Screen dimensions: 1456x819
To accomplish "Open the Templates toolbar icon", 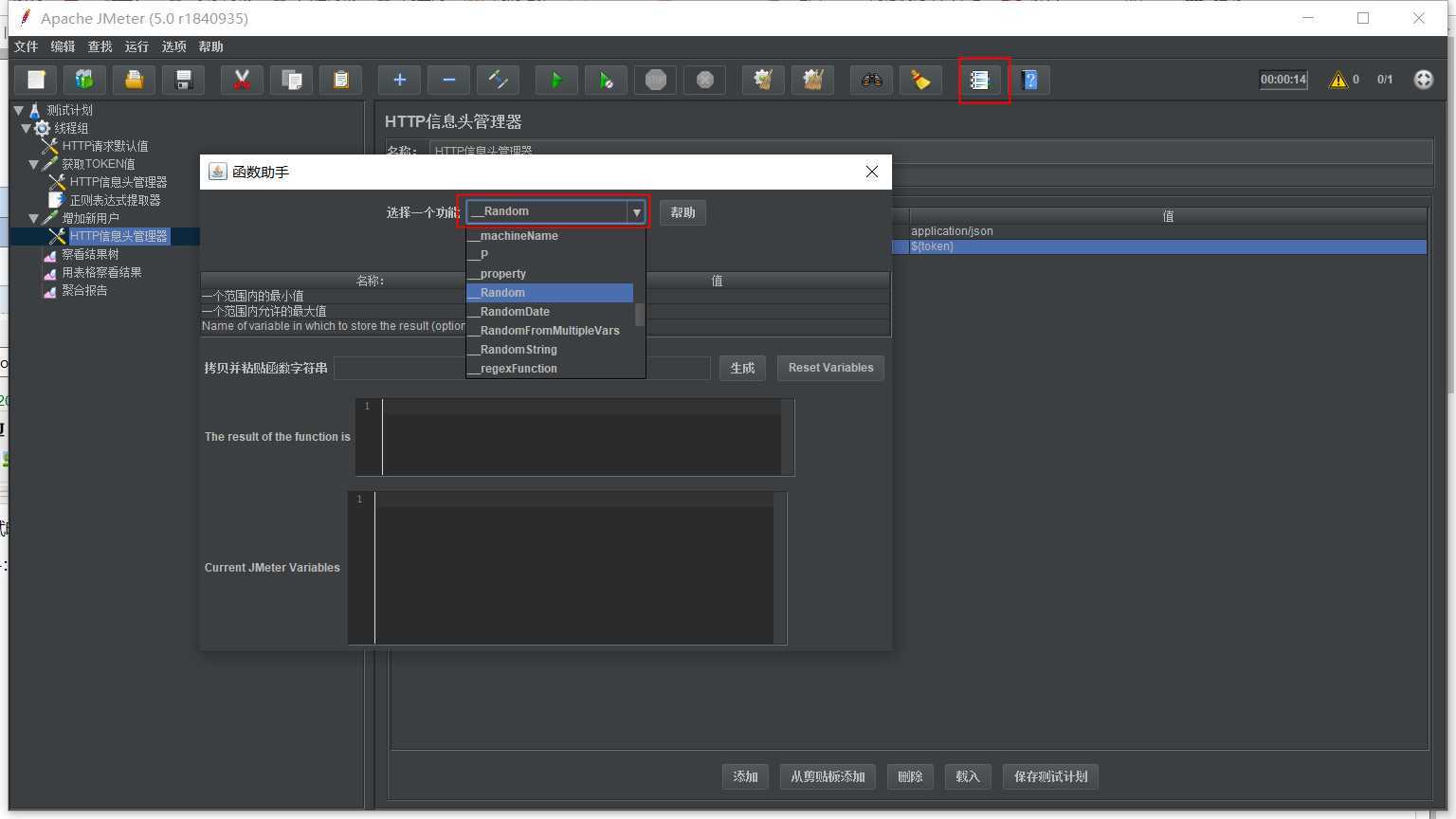I will pyautogui.click(x=84, y=80).
